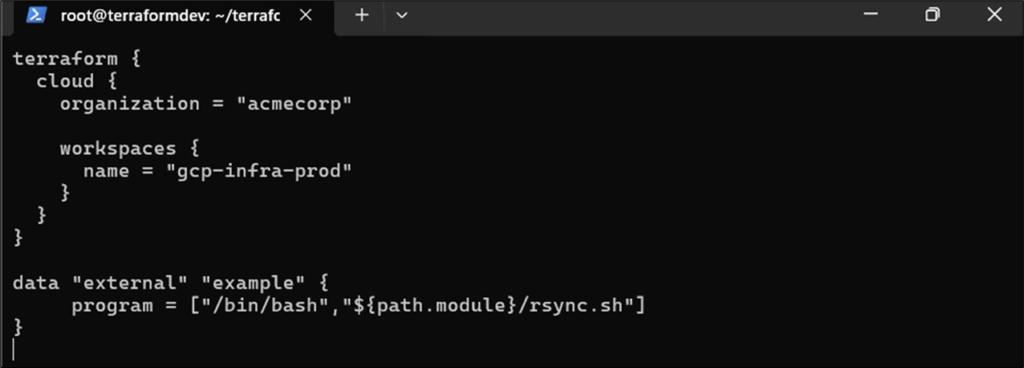The height and width of the screenshot is (368, 1024).
Task: Click the cloud block keyword
Action: pyautogui.click(x=65, y=82)
